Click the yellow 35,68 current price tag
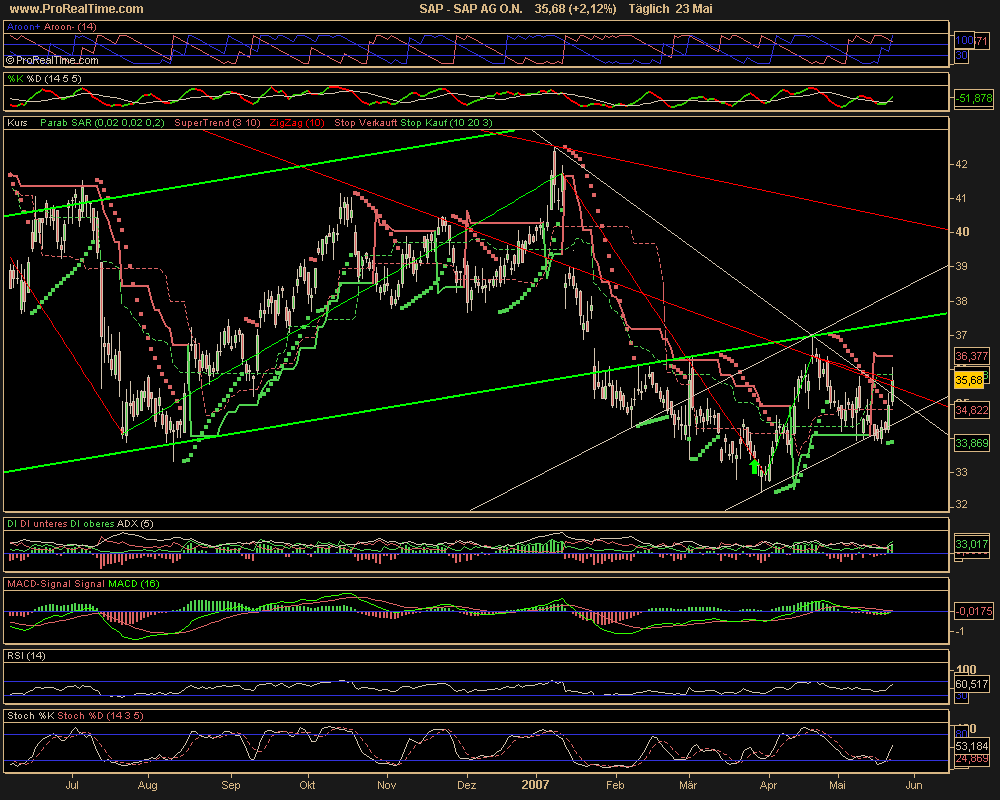Screen dimensions: 1000x800 click(x=970, y=380)
